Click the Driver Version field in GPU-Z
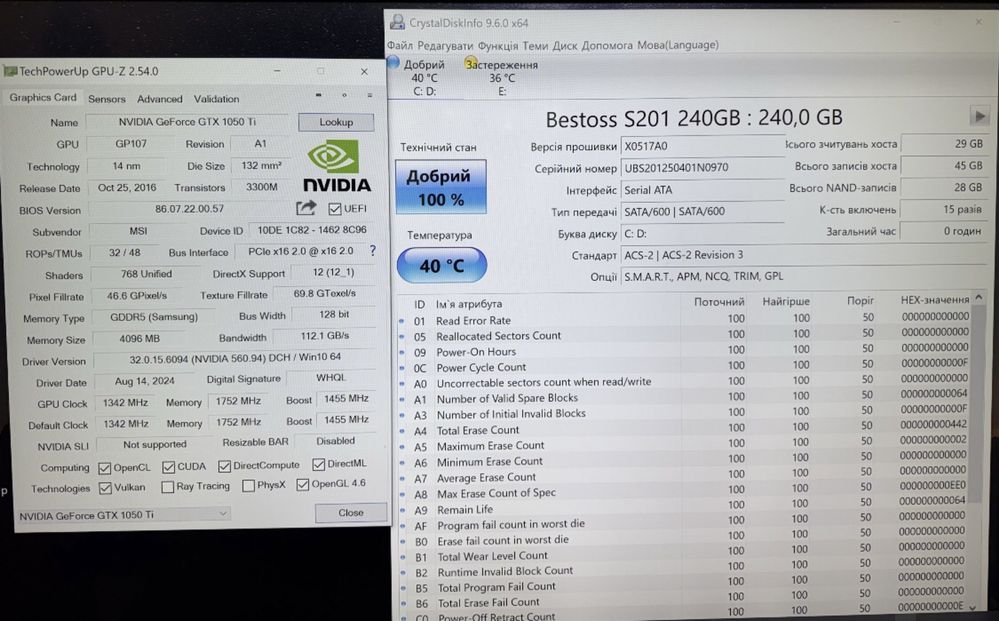 234,358
